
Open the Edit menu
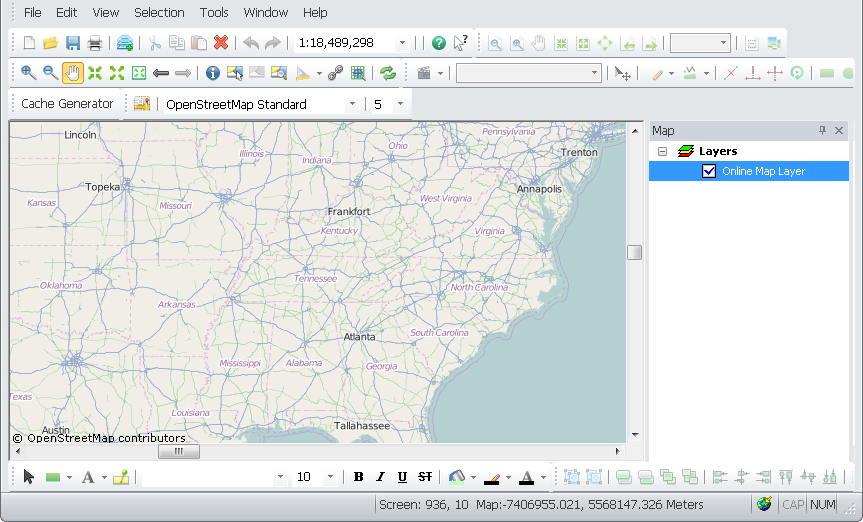pyautogui.click(x=67, y=12)
